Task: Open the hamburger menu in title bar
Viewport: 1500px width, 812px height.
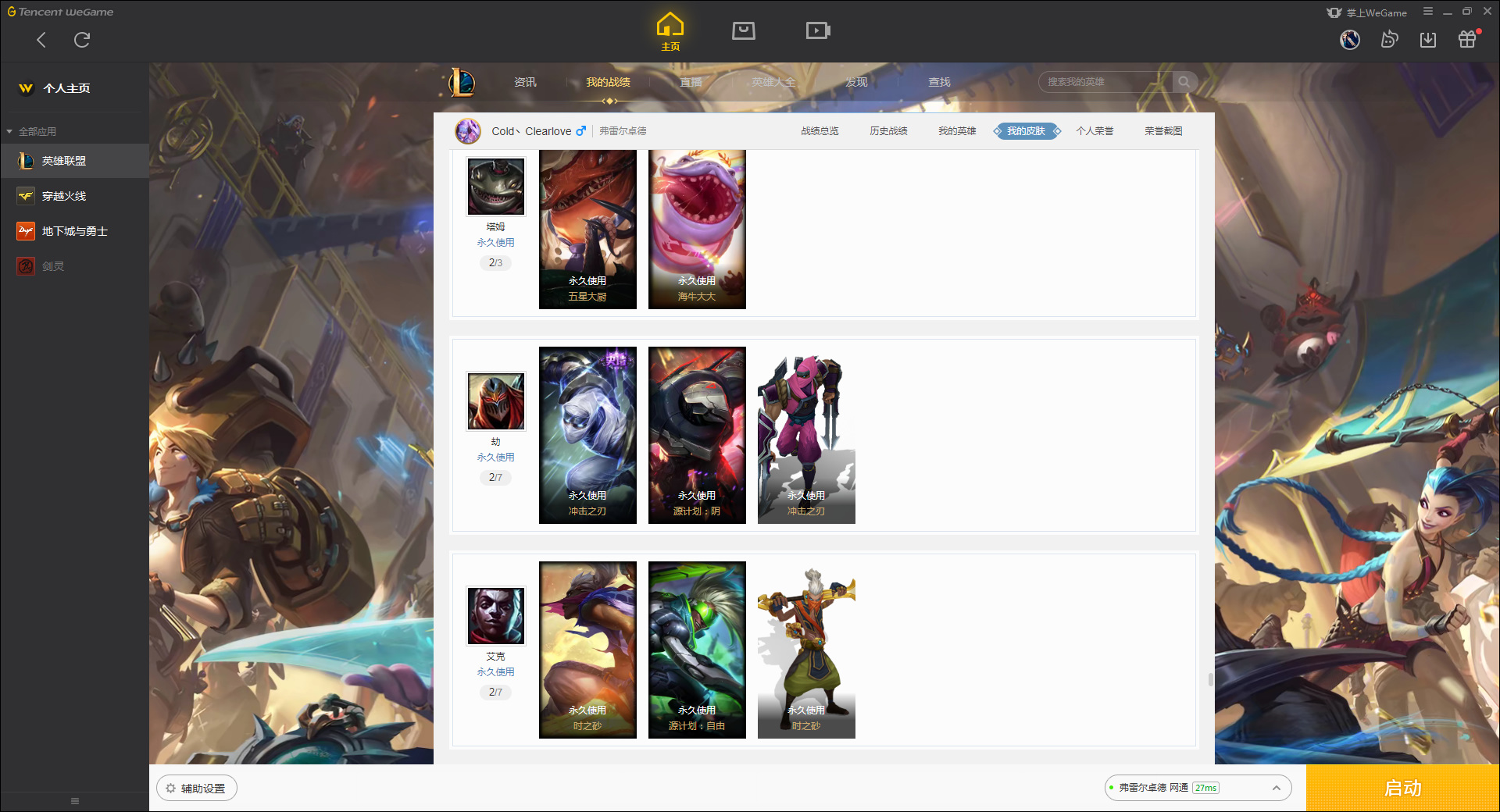Action: [1428, 12]
